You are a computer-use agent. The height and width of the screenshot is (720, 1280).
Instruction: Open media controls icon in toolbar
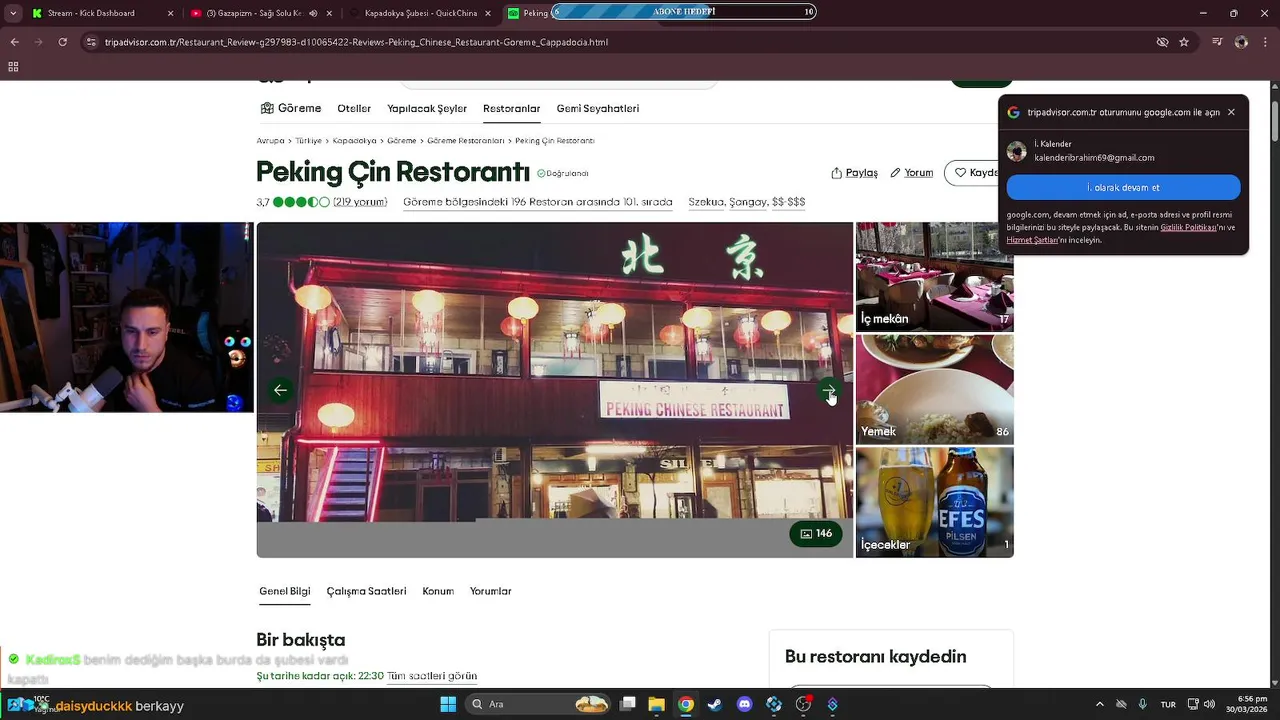(x=1217, y=42)
